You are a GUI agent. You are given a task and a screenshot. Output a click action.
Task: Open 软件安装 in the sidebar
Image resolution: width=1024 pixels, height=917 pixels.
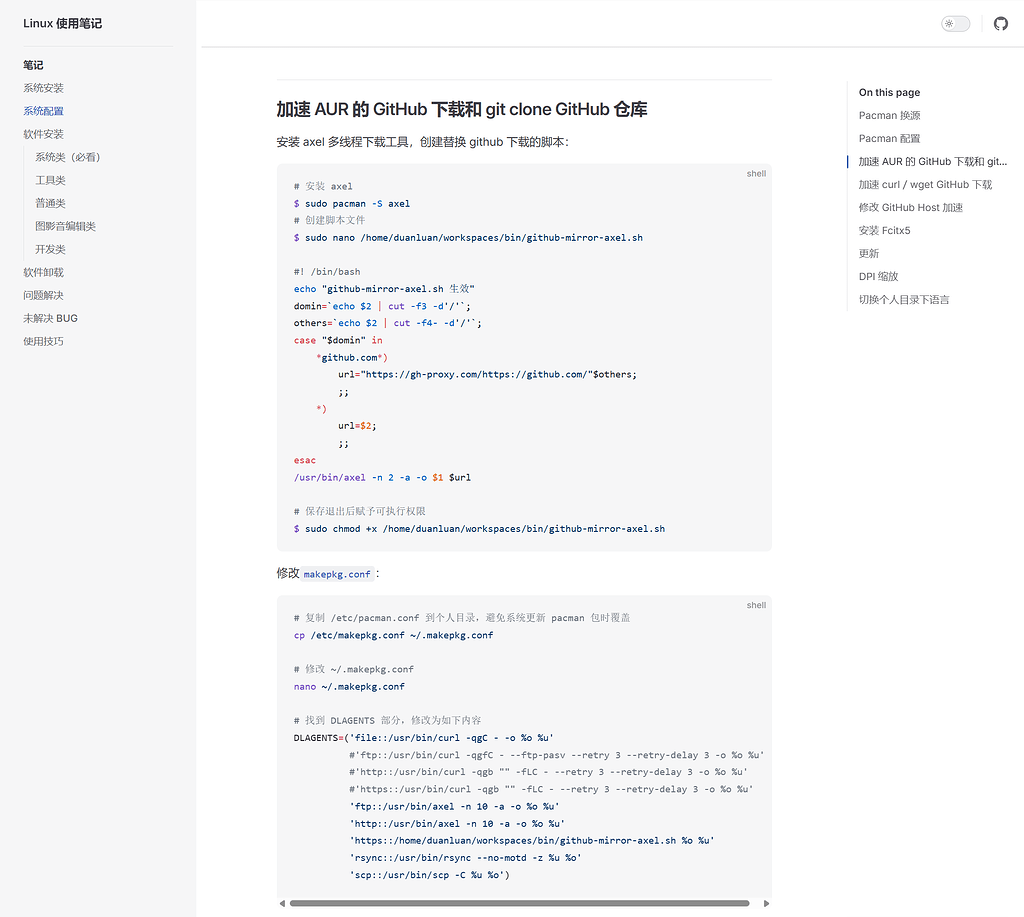(x=44, y=134)
